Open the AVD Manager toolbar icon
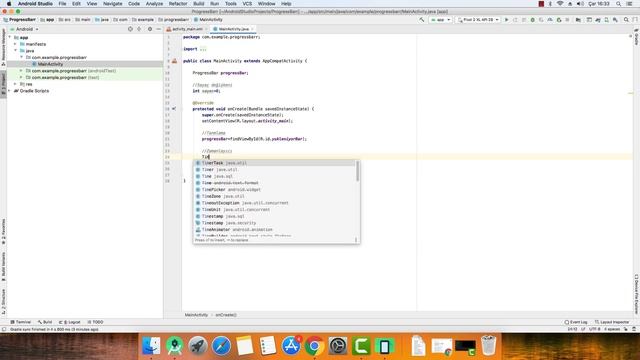 click(607, 20)
